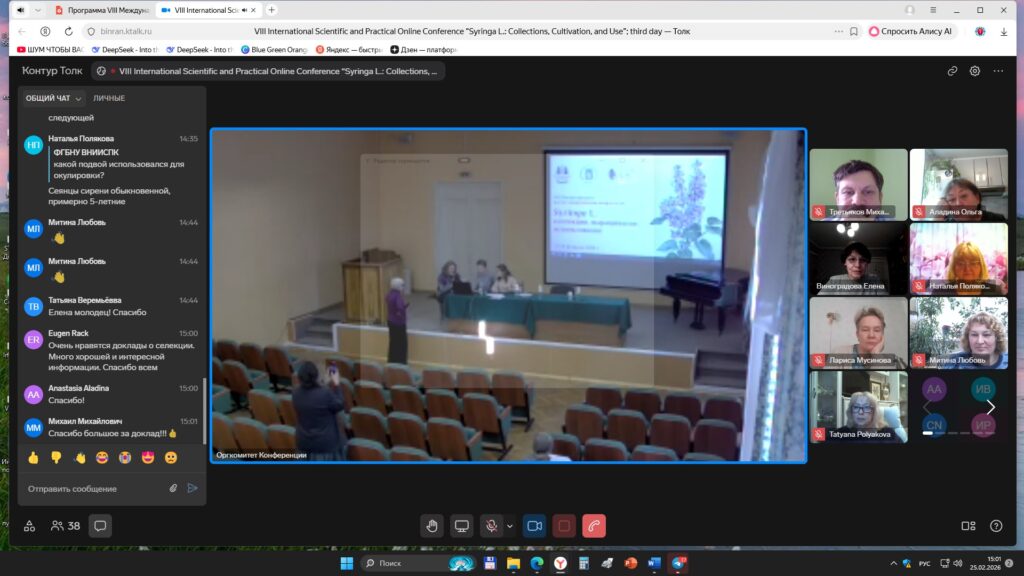Click the 'Спросить Алису AI' button

coord(911,31)
